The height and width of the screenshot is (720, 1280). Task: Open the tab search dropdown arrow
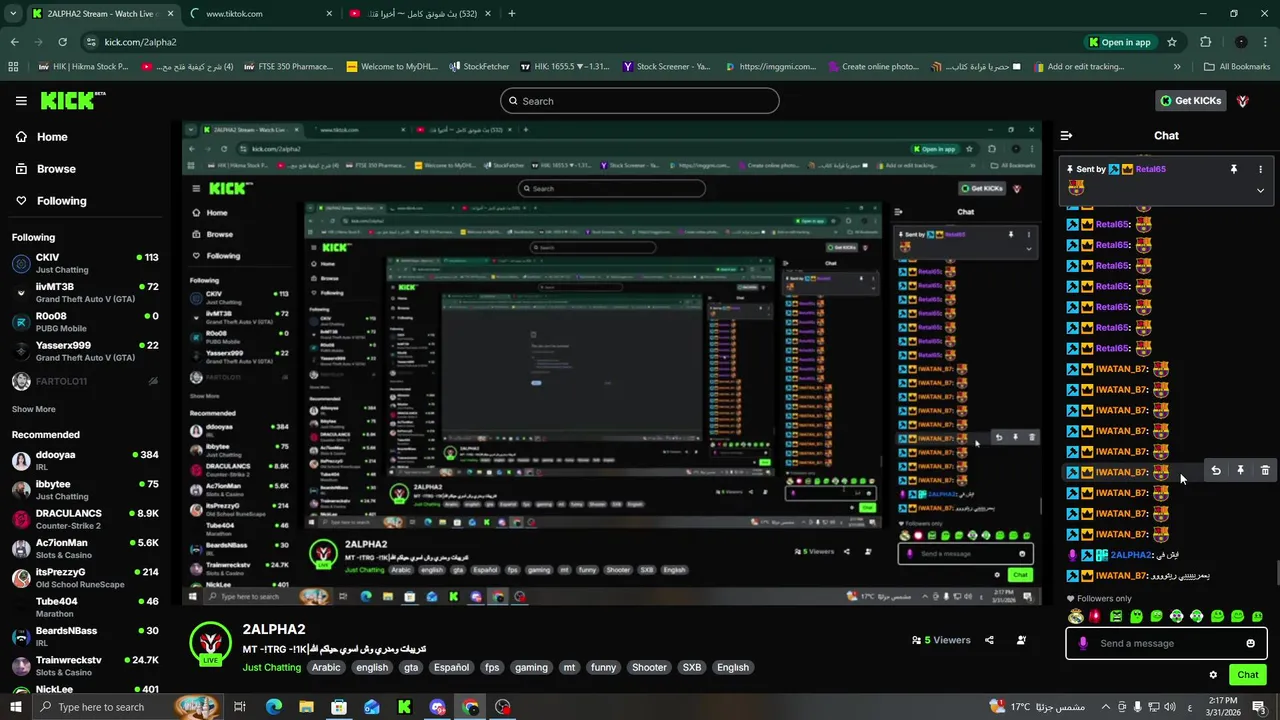point(11,13)
